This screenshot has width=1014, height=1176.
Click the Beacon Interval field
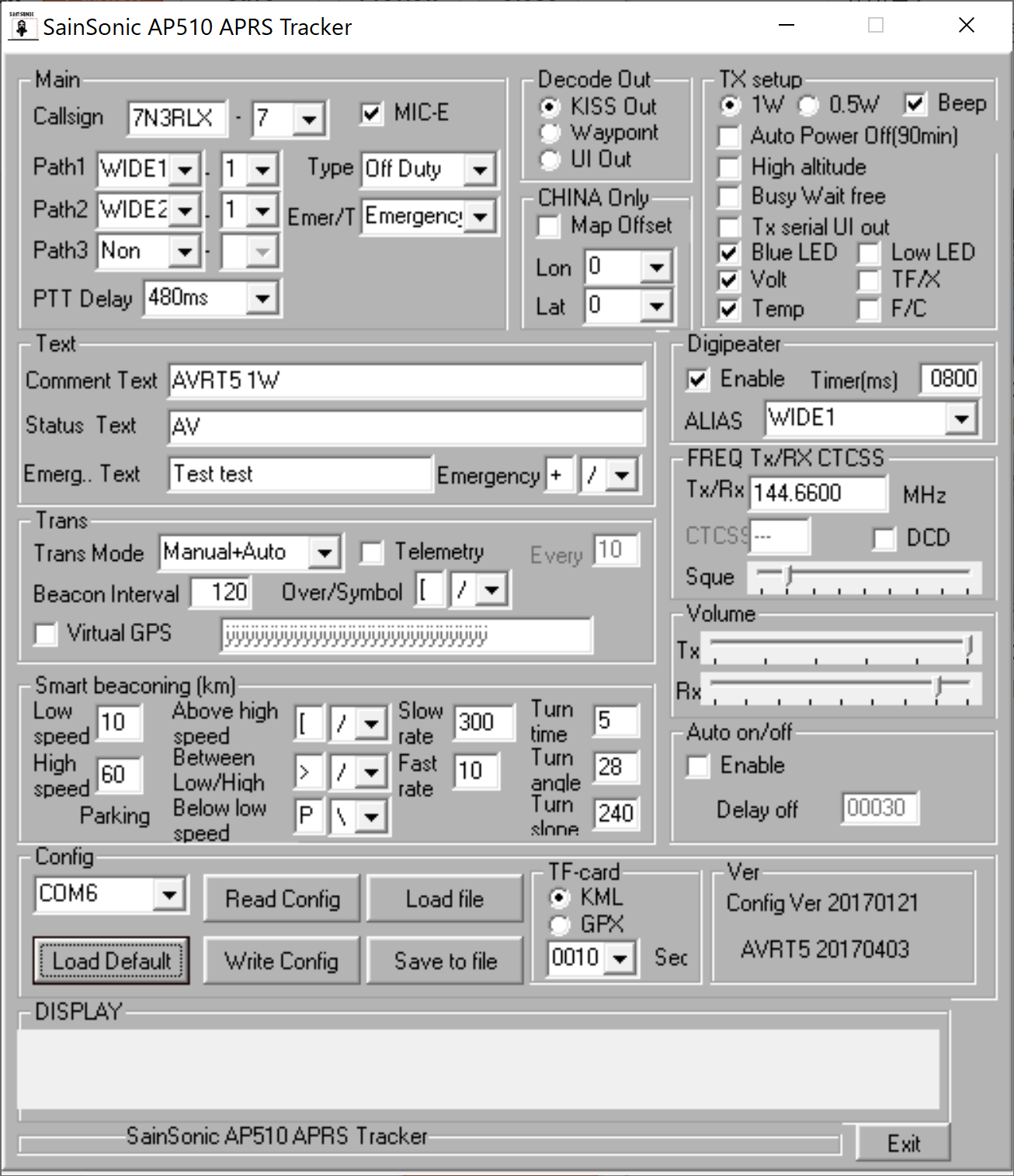[221, 593]
